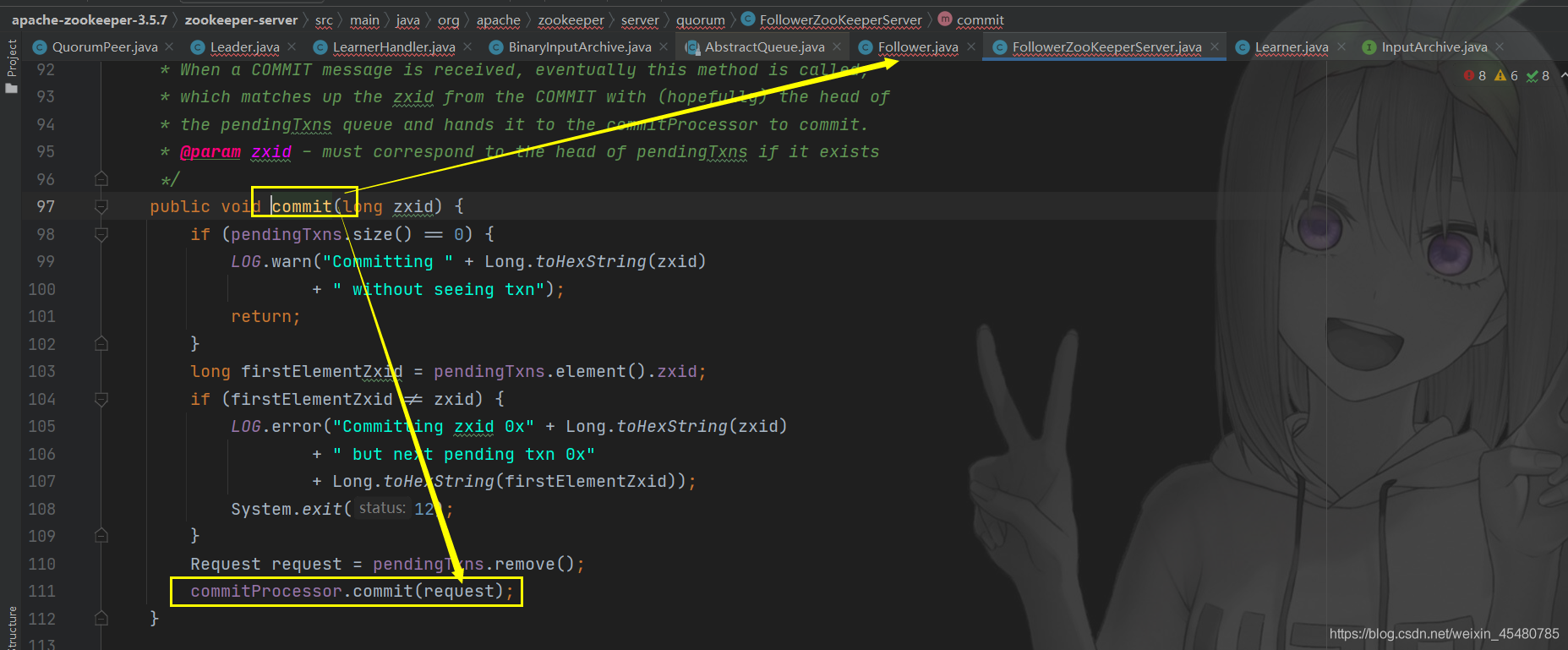This screenshot has height=650, width=1568.
Task: Select the commit method breadcrumb
Action: click(x=980, y=19)
